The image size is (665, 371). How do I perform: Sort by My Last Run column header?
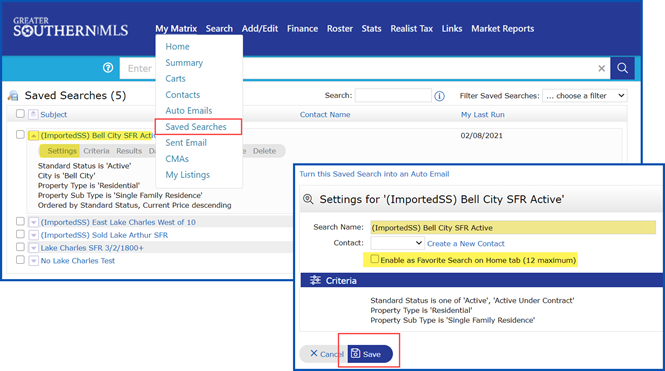click(483, 114)
